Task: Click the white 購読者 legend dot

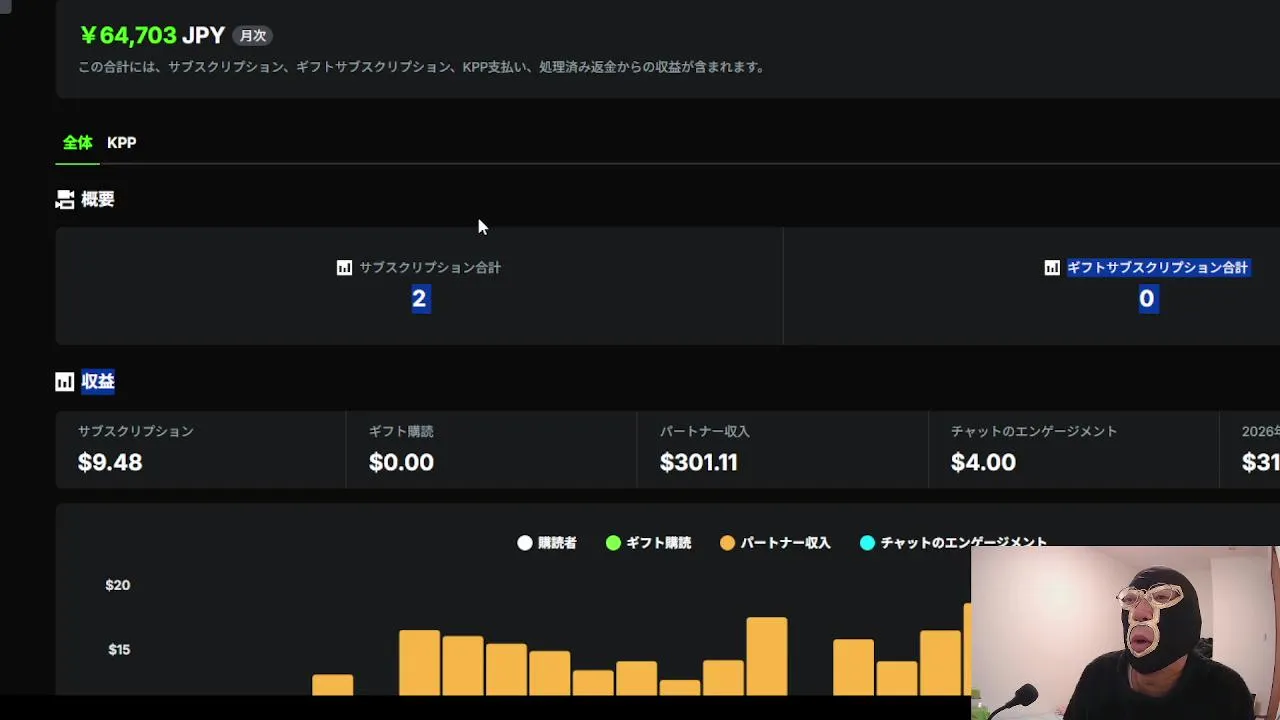Action: point(525,543)
